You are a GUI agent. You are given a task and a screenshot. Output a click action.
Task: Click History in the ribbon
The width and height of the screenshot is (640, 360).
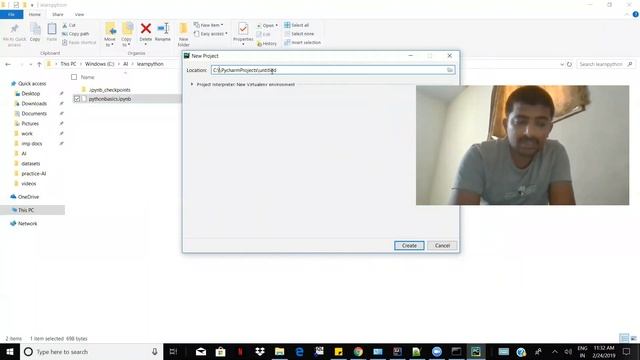click(x=267, y=44)
